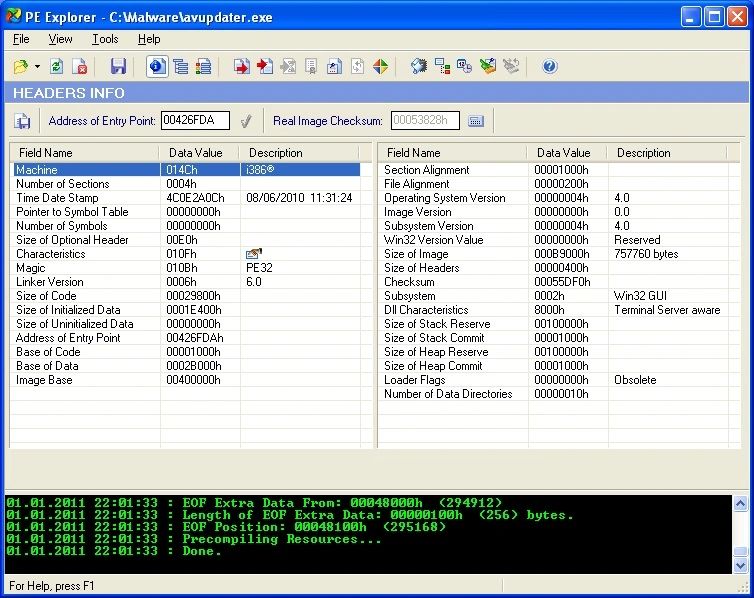Click the log panel scroll up arrow
Image resolution: width=754 pixels, height=598 pixels.
[741, 503]
